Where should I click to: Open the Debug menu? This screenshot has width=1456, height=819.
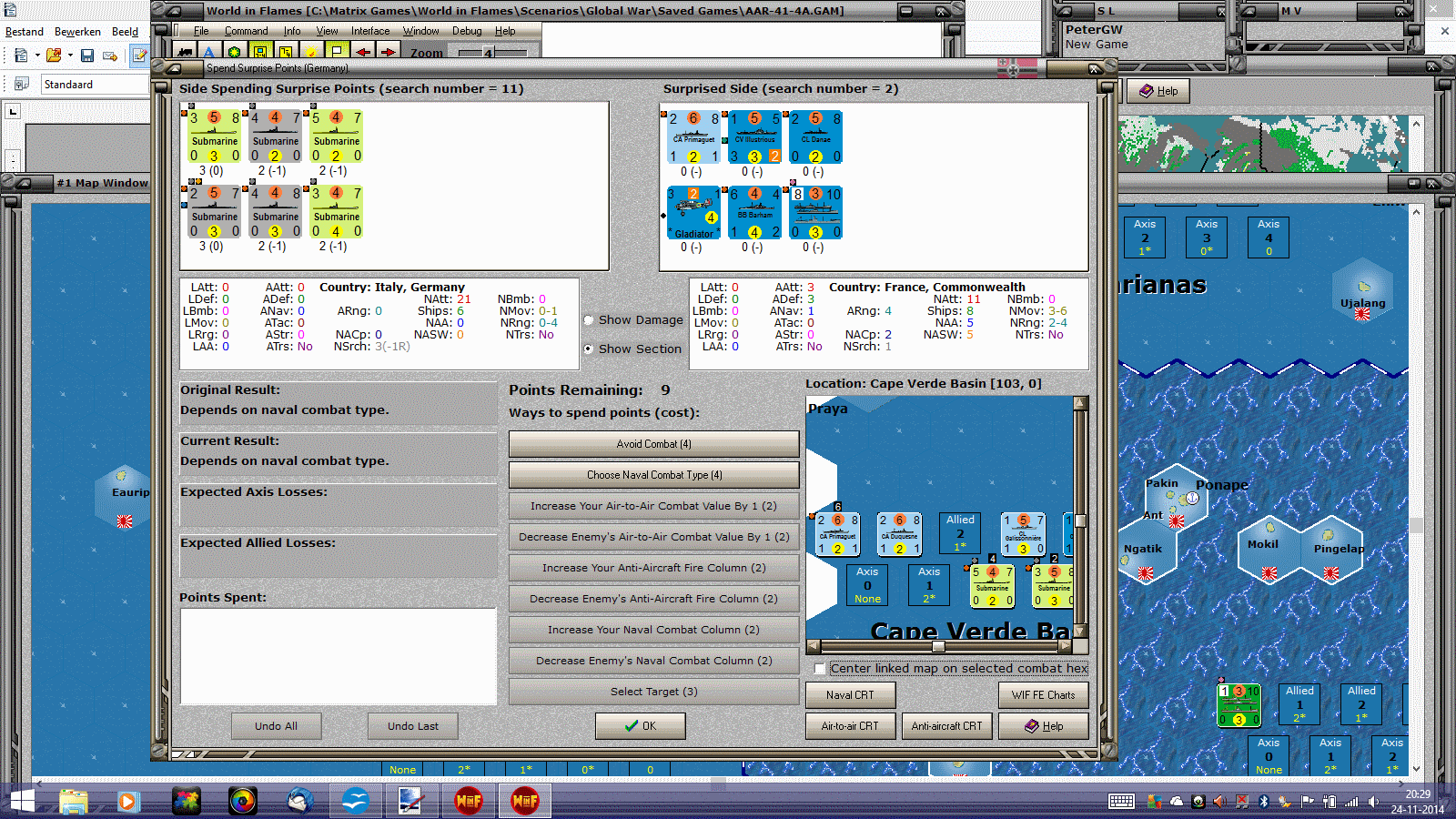pos(467,31)
